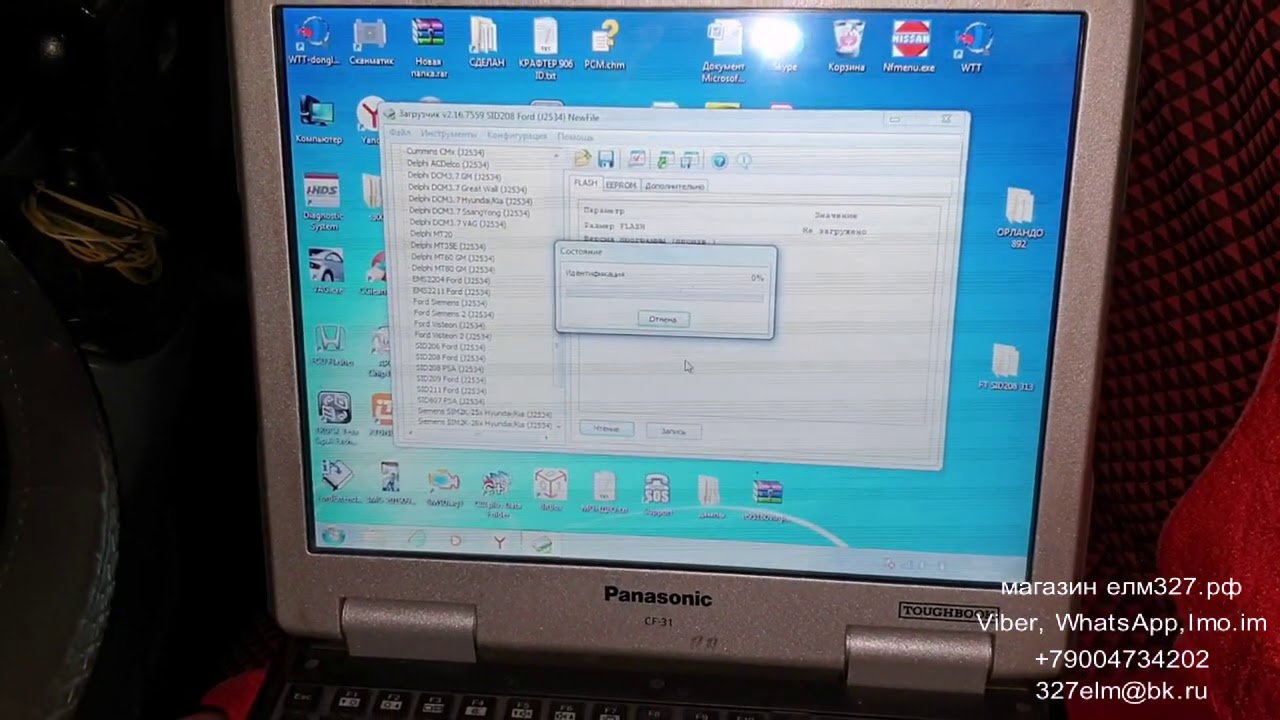
Task: Click the Чтение button
Action: click(606, 429)
